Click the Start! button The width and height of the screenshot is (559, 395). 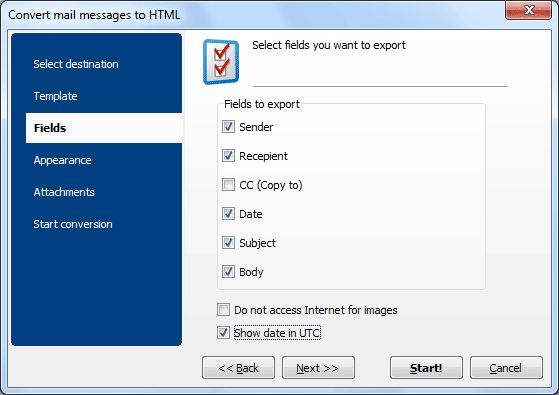pos(426,368)
